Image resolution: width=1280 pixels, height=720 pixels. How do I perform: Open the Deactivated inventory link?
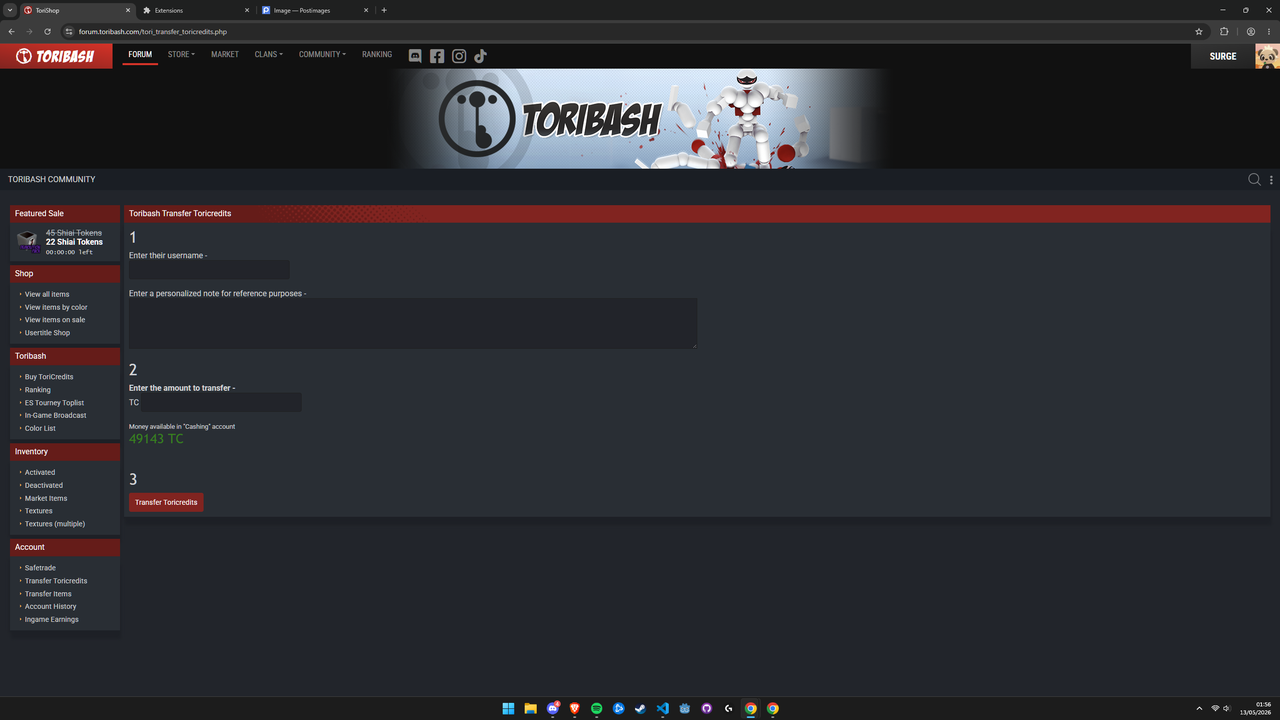[44, 485]
